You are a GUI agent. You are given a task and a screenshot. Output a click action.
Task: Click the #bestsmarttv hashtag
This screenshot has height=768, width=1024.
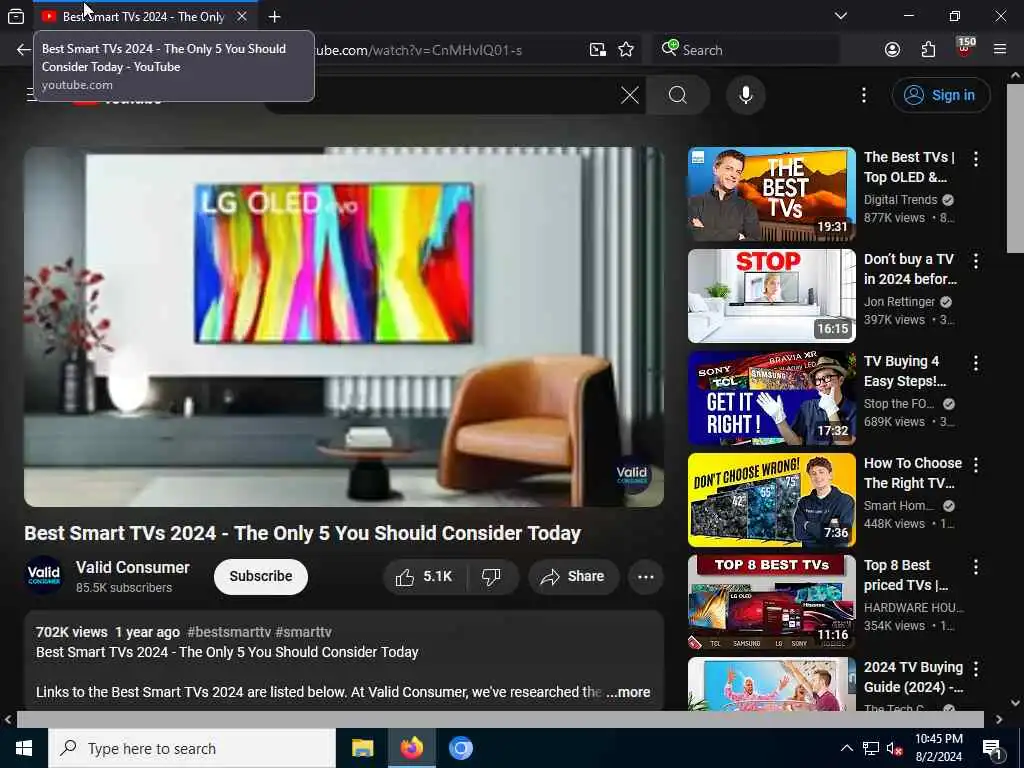coord(229,632)
